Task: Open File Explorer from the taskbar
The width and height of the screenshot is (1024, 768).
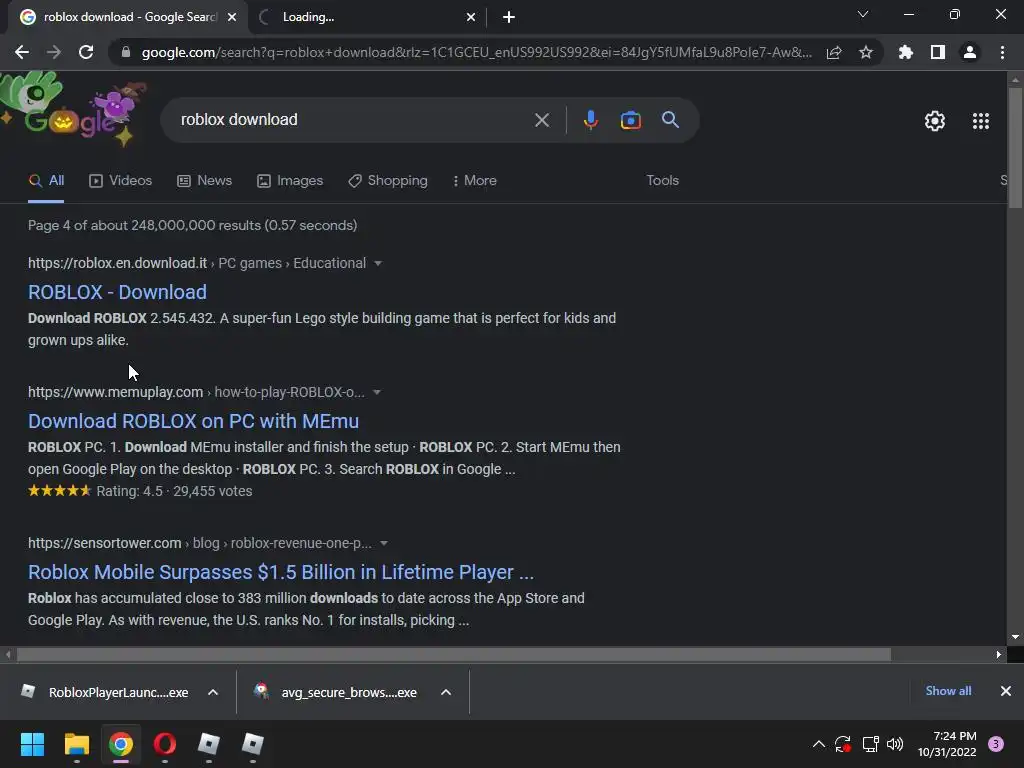Action: 76,744
